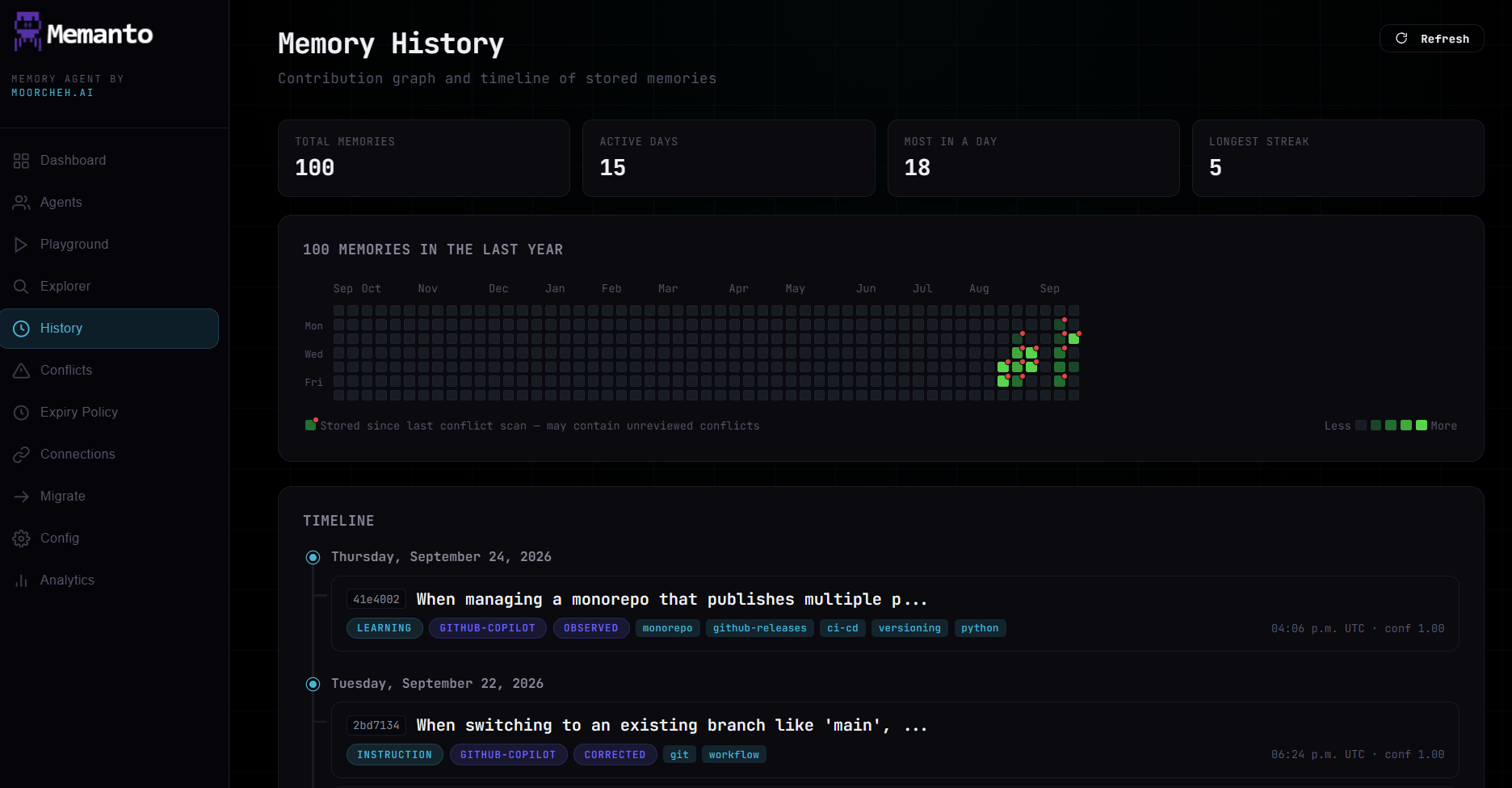Click the Config gear icon

click(x=21, y=539)
